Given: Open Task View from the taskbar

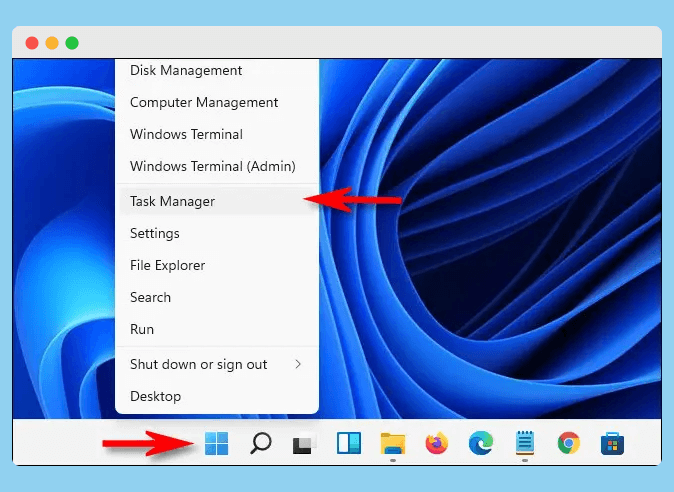Looking at the screenshot, I should tap(303, 444).
